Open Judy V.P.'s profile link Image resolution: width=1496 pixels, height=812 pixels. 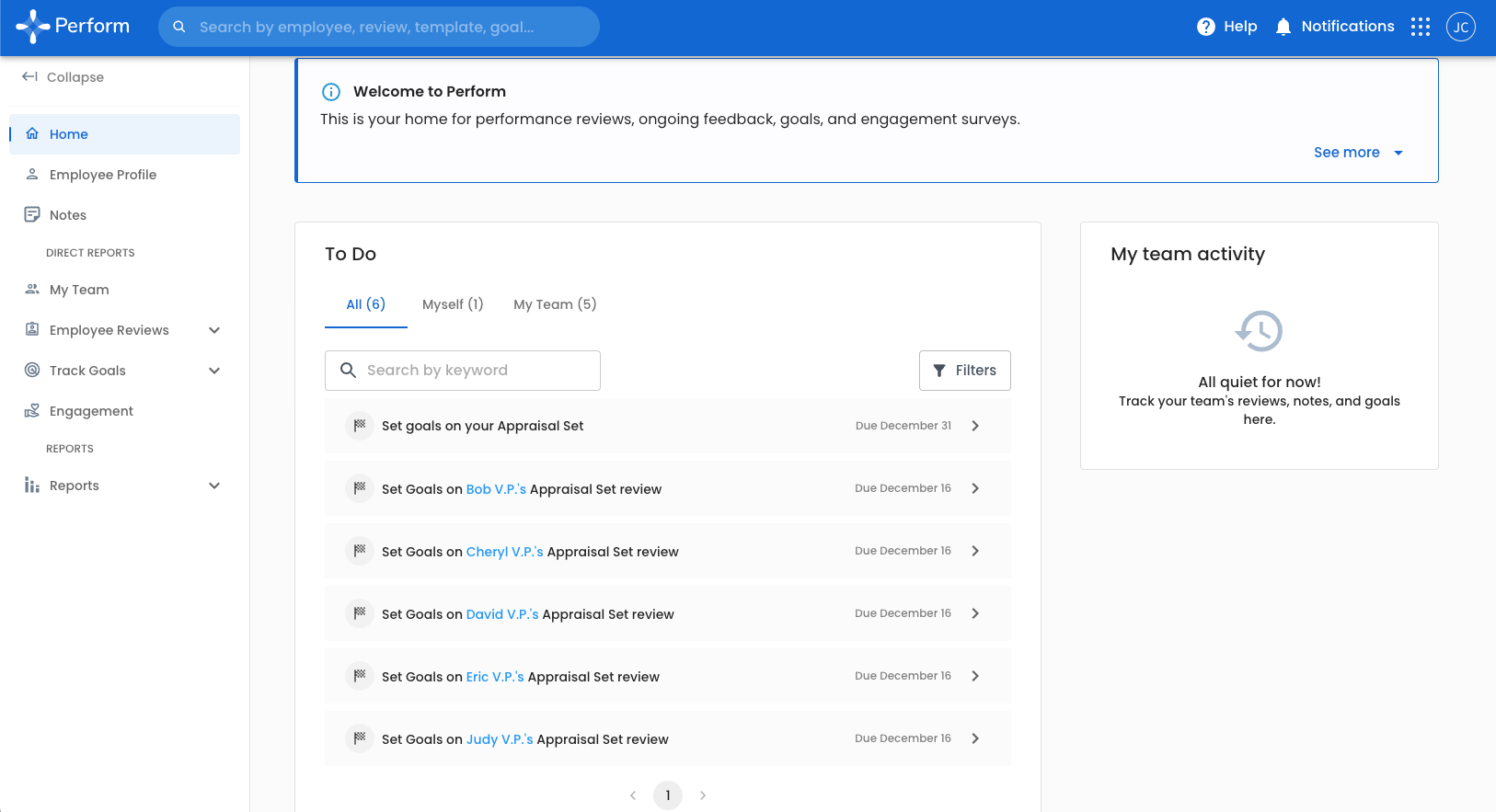click(x=500, y=739)
